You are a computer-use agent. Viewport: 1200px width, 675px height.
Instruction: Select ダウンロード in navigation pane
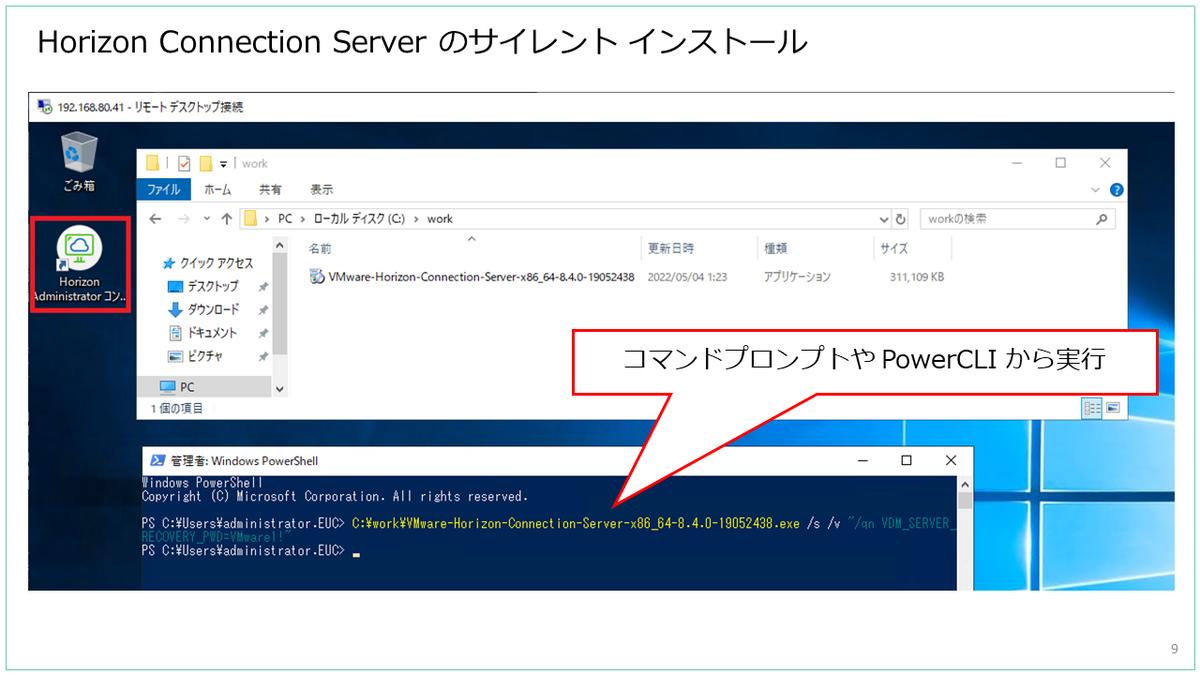point(204,309)
